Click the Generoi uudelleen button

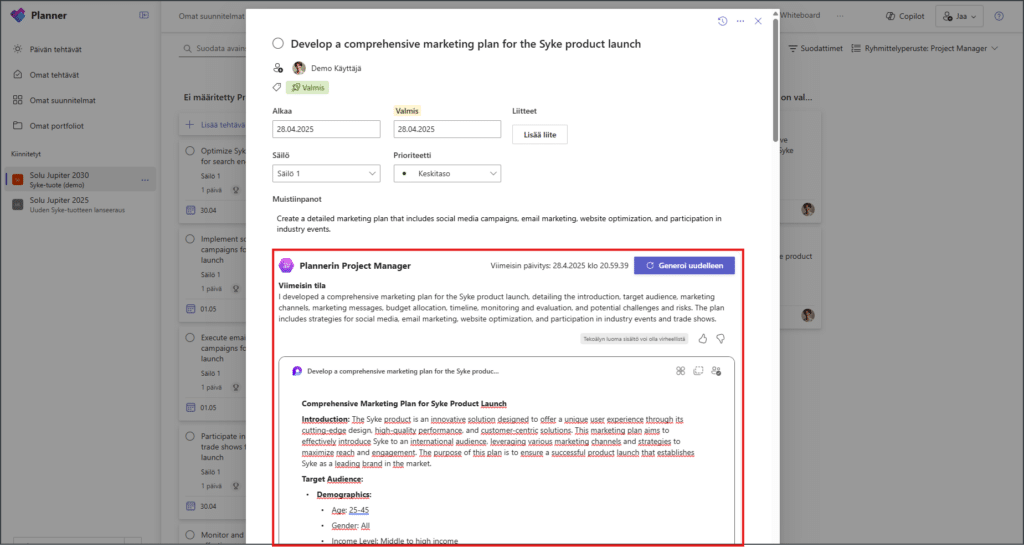pyautogui.click(x=684, y=266)
